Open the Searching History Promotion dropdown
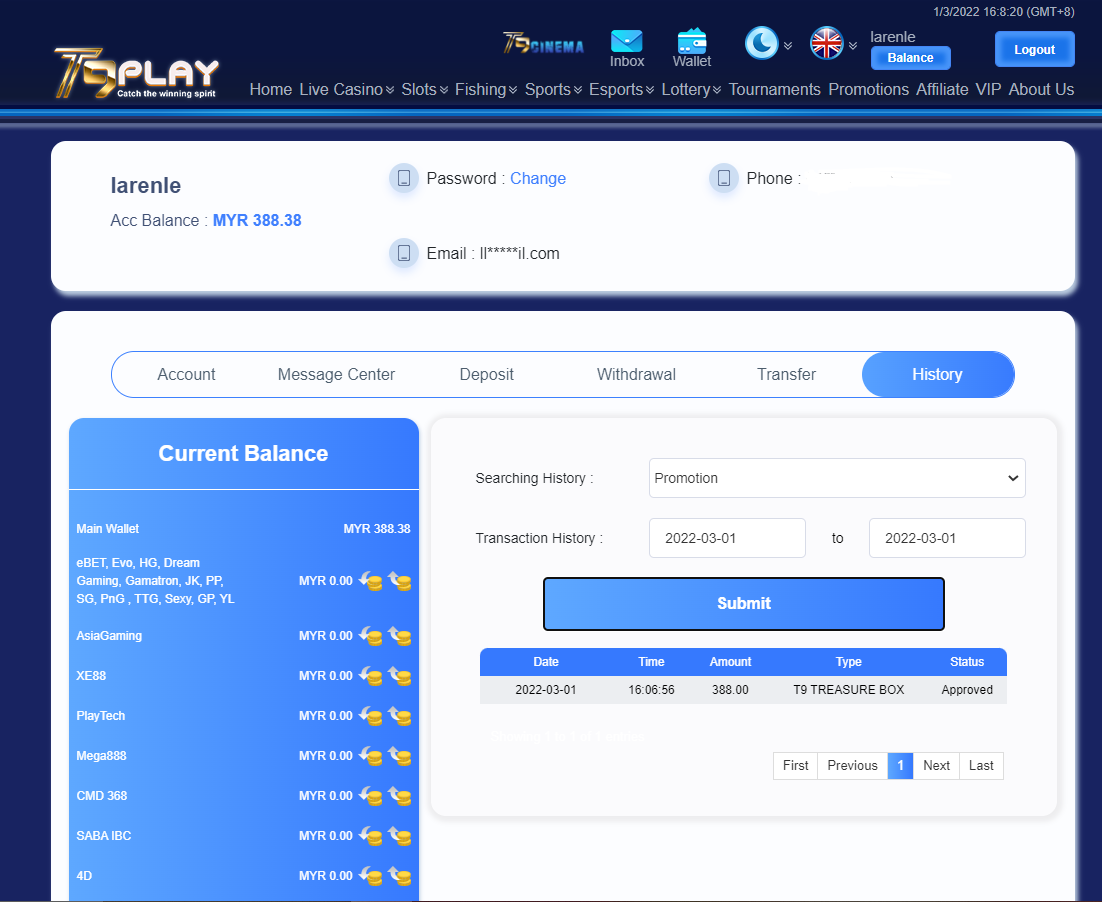Image resolution: width=1102 pixels, height=902 pixels. (837, 478)
